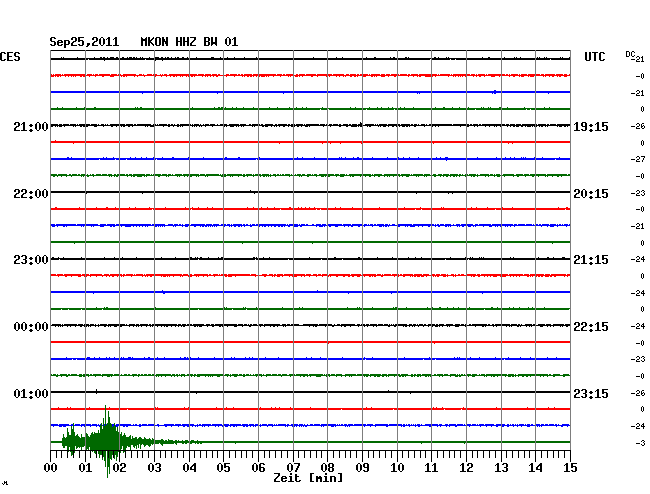The height and width of the screenshot is (494, 650).
Task: Click the 23:00 local time label
Action: pos(31,260)
